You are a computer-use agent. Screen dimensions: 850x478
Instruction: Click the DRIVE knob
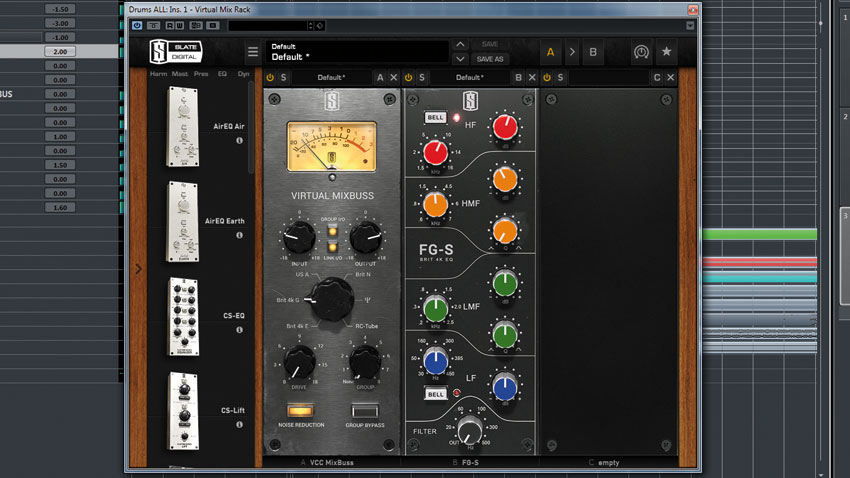coord(299,363)
